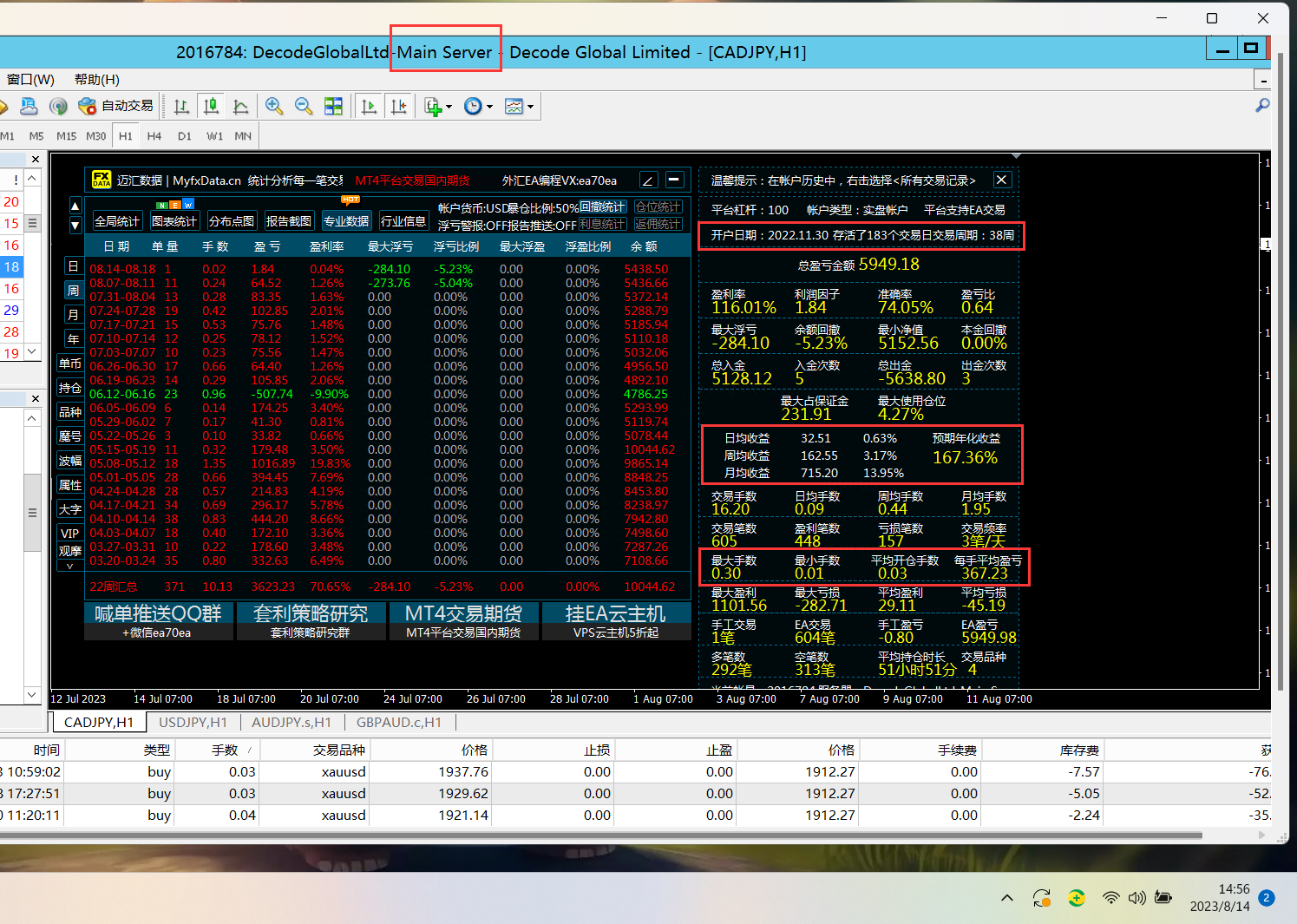Switch chart to candlestick mode
This screenshot has width=1297, height=924.
[x=211, y=106]
